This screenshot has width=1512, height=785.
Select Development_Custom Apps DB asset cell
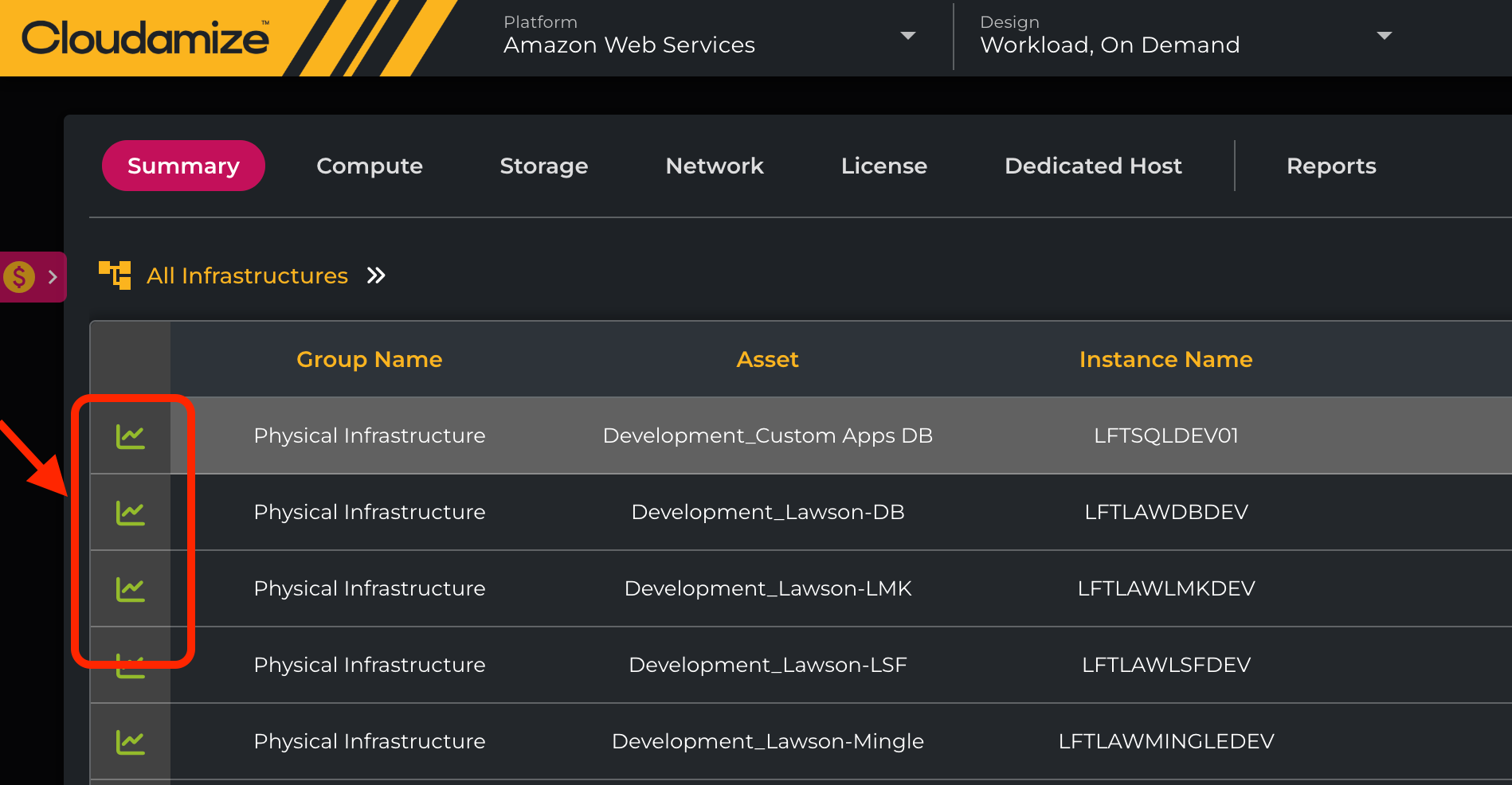click(x=767, y=435)
